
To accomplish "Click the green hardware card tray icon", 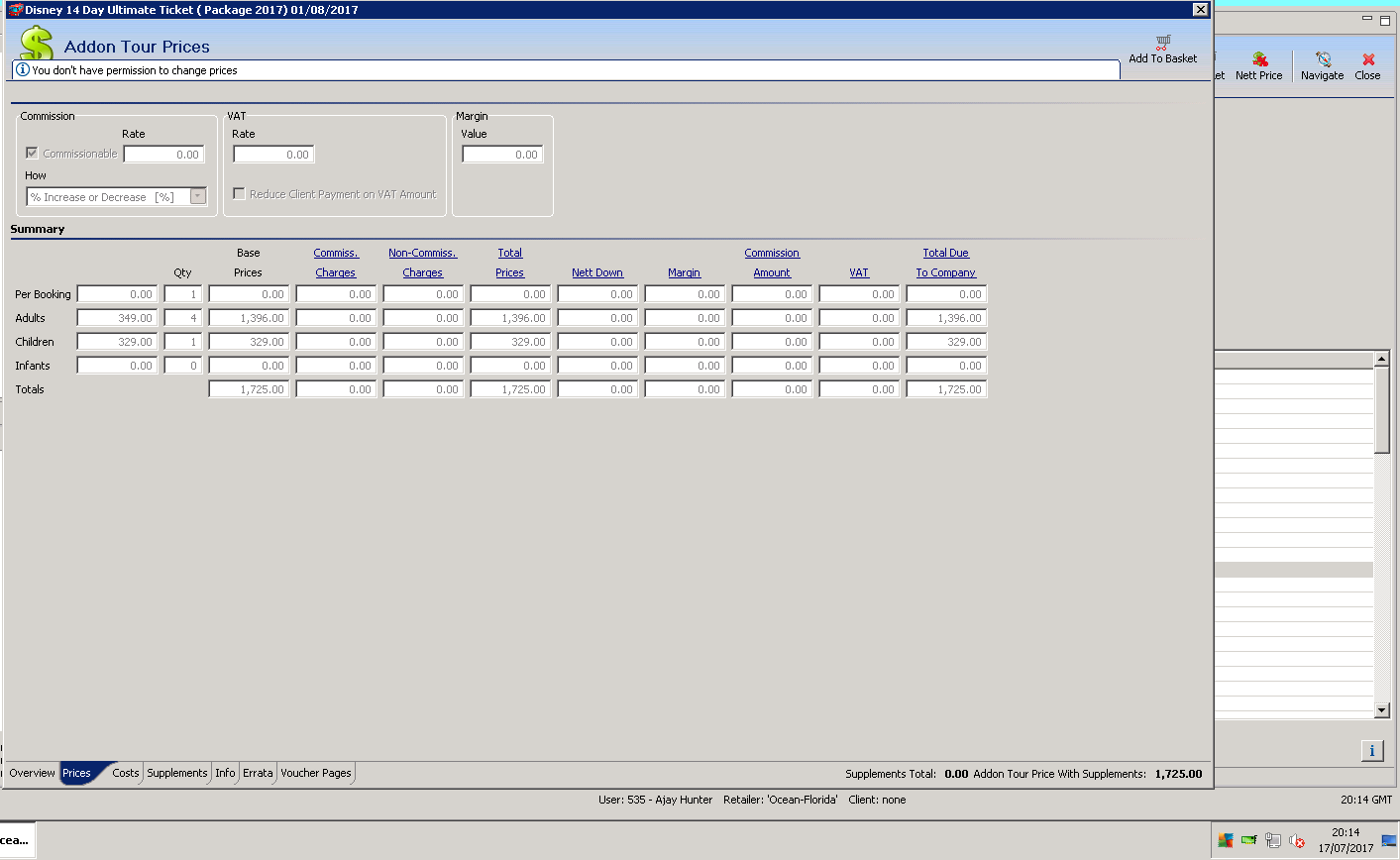I will click(1248, 840).
